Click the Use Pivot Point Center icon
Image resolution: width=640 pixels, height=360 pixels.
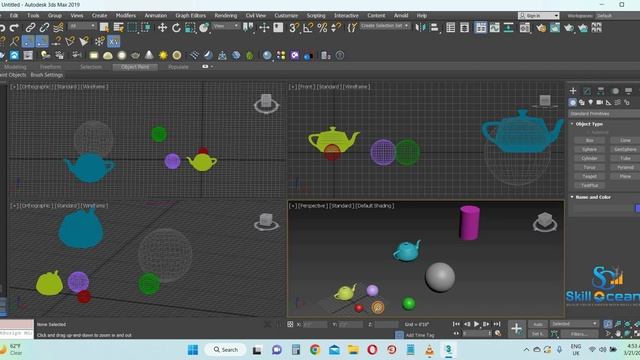(x=248, y=28)
